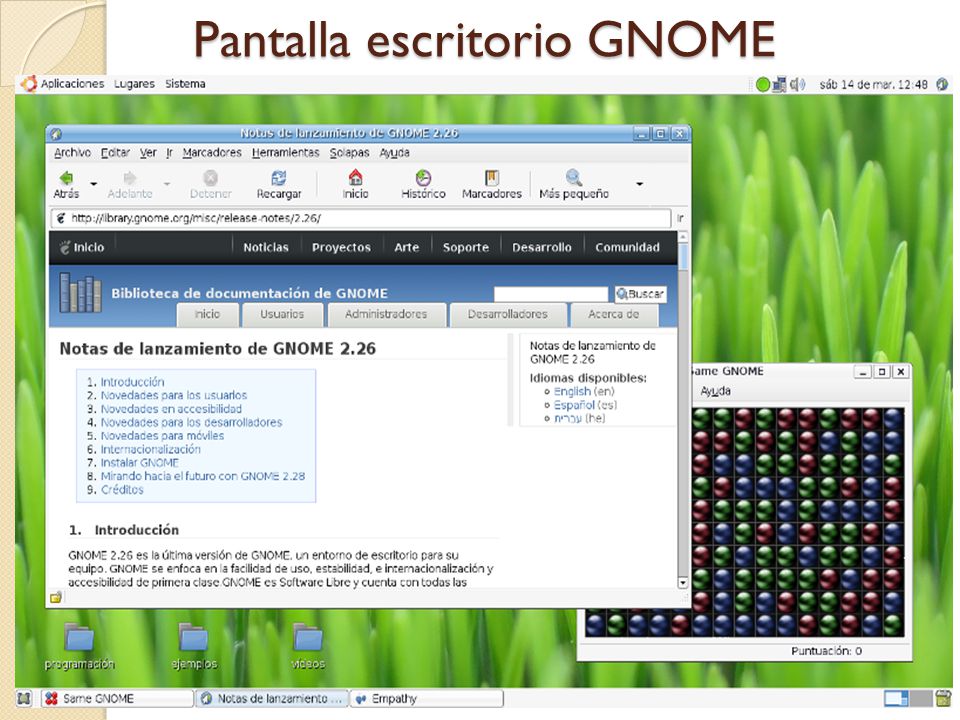Open the Marcadores menu in menu bar
This screenshot has height=720, width=960.
pos(212,152)
